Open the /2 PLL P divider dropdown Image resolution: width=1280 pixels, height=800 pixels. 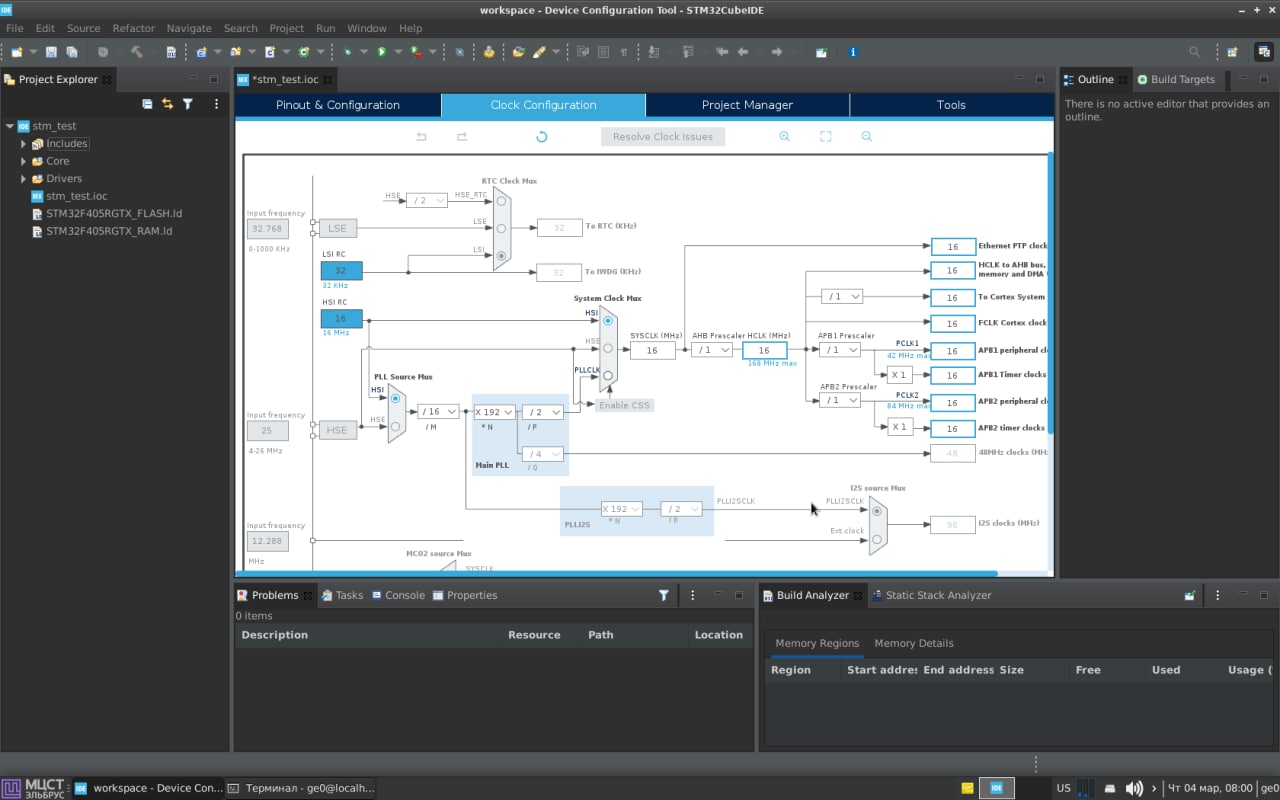coord(542,411)
